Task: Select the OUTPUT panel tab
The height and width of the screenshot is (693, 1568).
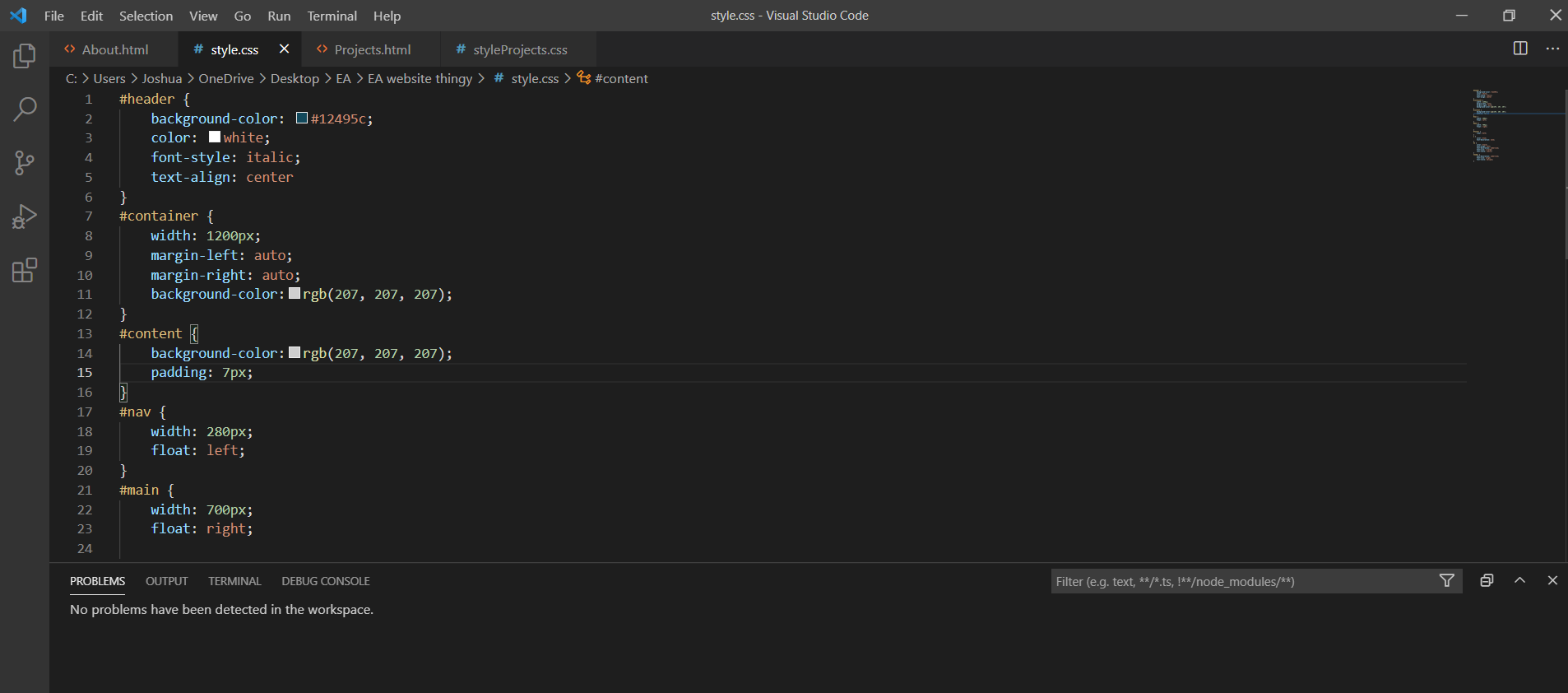Action: click(166, 581)
